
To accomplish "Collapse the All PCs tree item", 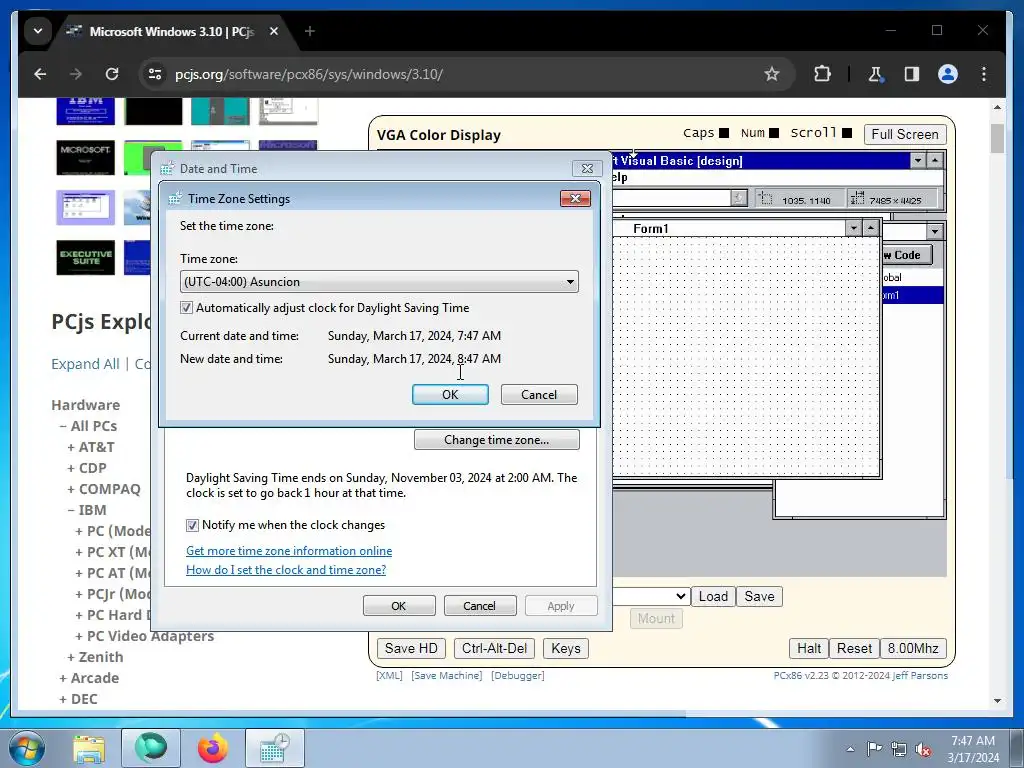I will (88, 426).
